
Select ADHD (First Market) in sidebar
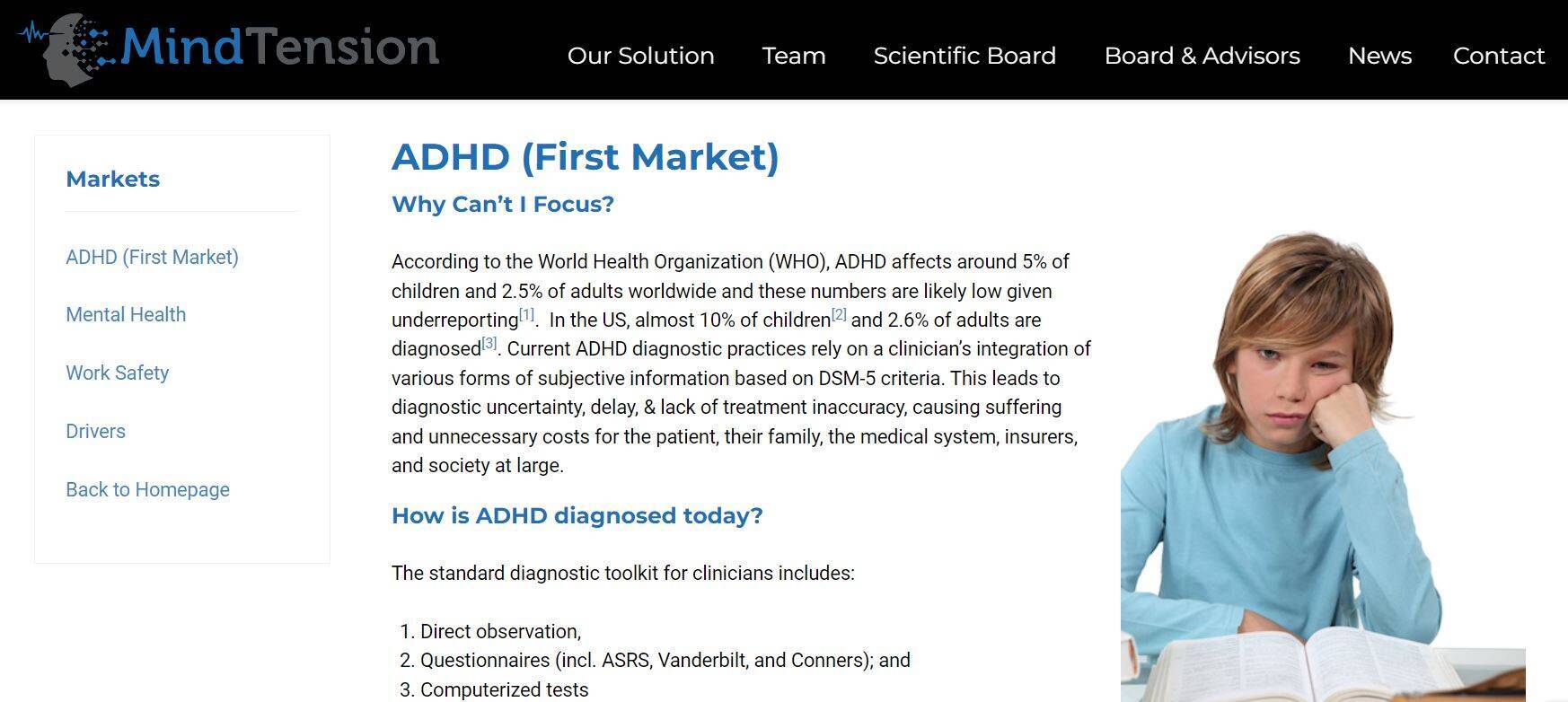pos(152,258)
